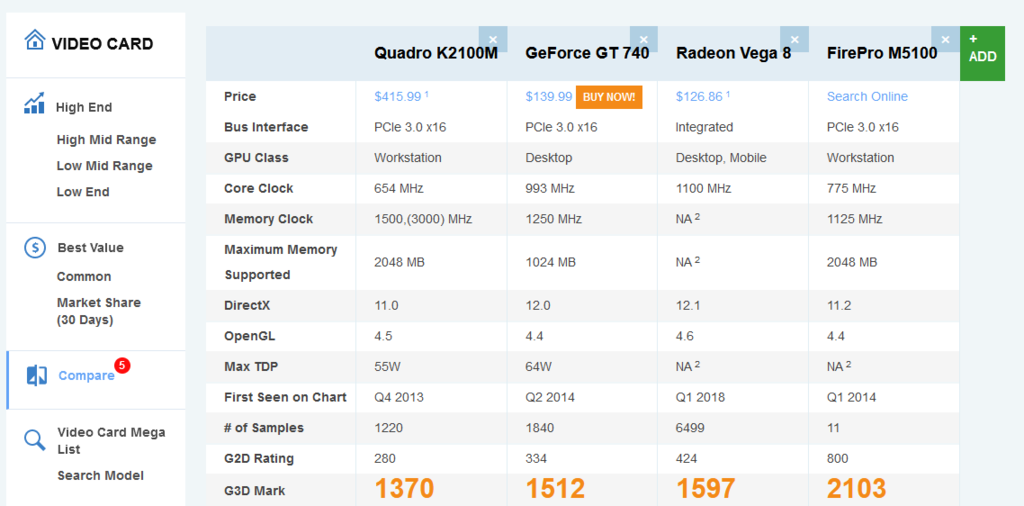Click the DirectX value 12.1
This screenshot has height=506, width=1024.
click(686, 306)
